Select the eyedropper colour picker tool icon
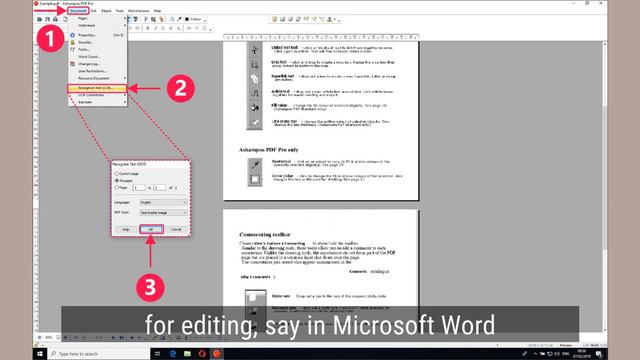Viewport: 640px width, 360px height. 179,19
